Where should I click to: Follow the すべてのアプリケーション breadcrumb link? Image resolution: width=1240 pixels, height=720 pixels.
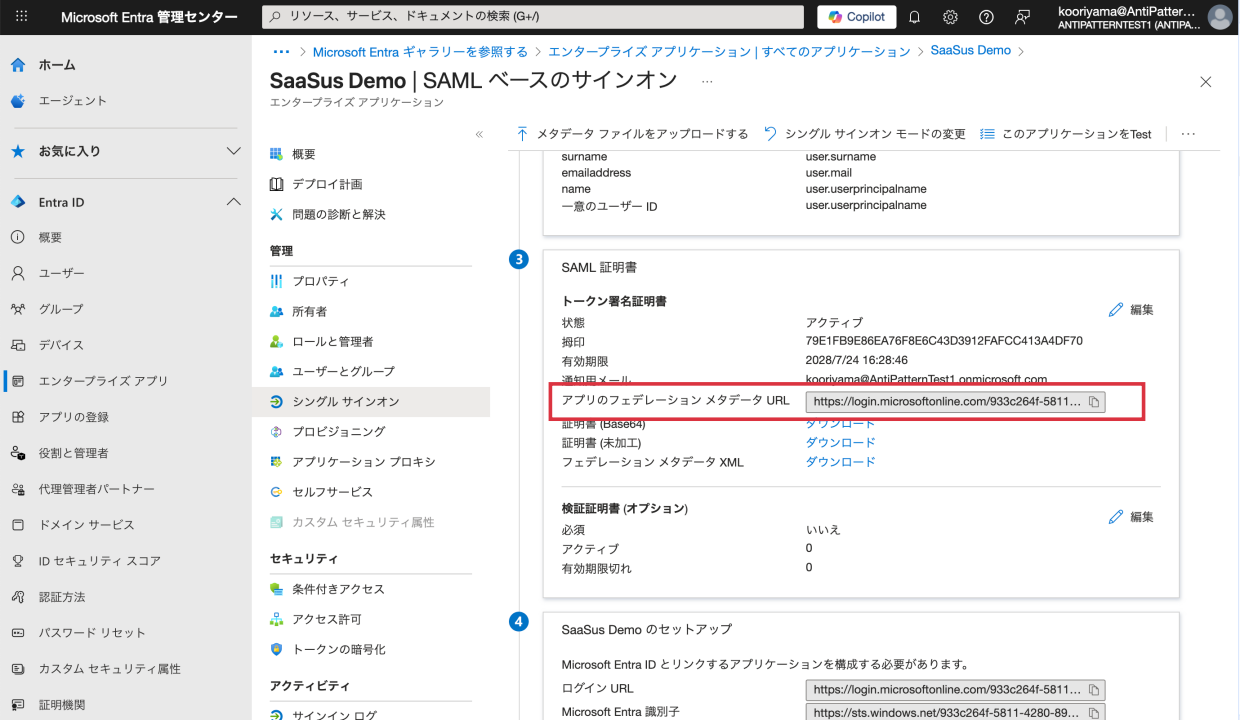(730, 51)
